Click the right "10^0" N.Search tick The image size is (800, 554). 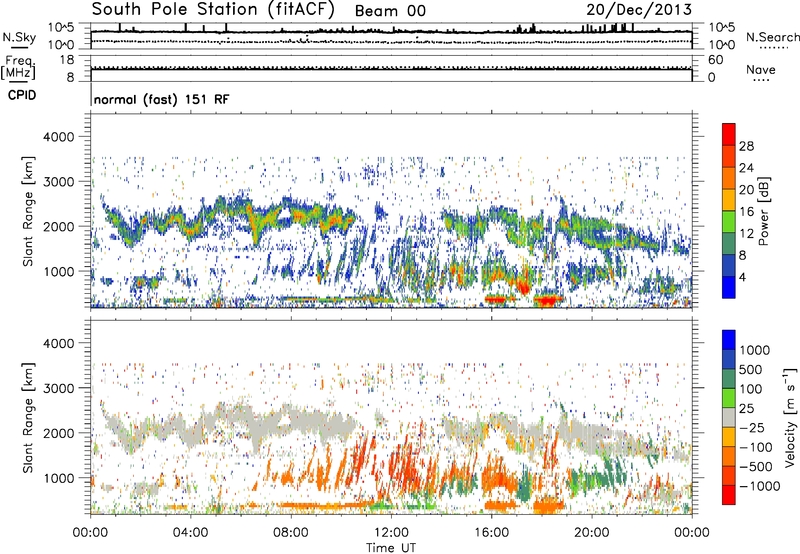click(x=722, y=45)
